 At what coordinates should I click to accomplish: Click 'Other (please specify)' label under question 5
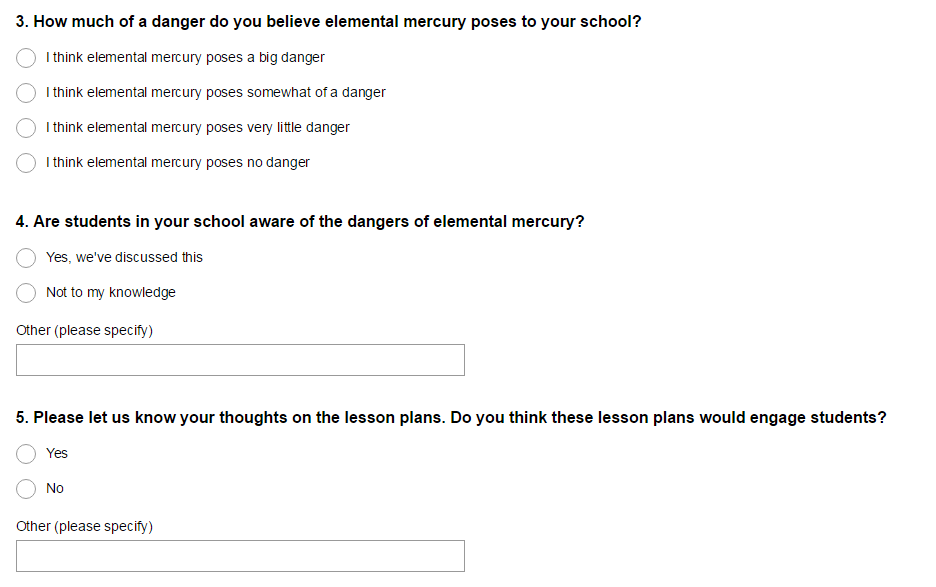pyautogui.click(x=84, y=526)
